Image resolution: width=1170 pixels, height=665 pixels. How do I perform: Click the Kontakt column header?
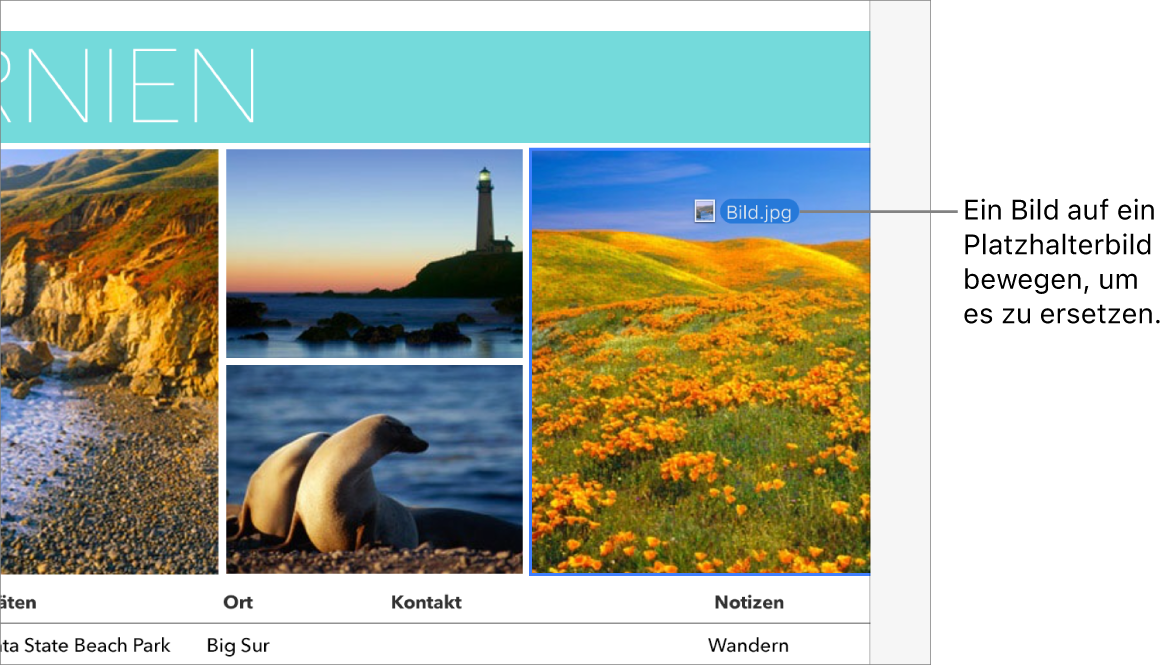point(426,602)
